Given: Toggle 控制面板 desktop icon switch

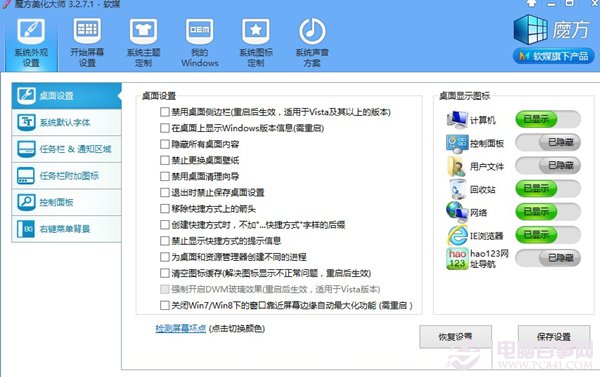Looking at the screenshot, I should [x=548, y=142].
